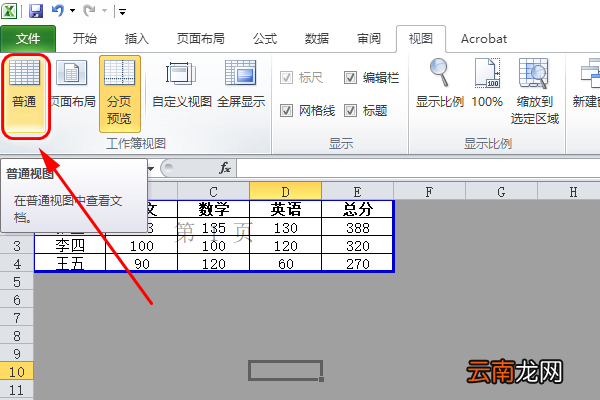Click the cell containing 李四
This screenshot has height=400, width=600.
click(70, 246)
